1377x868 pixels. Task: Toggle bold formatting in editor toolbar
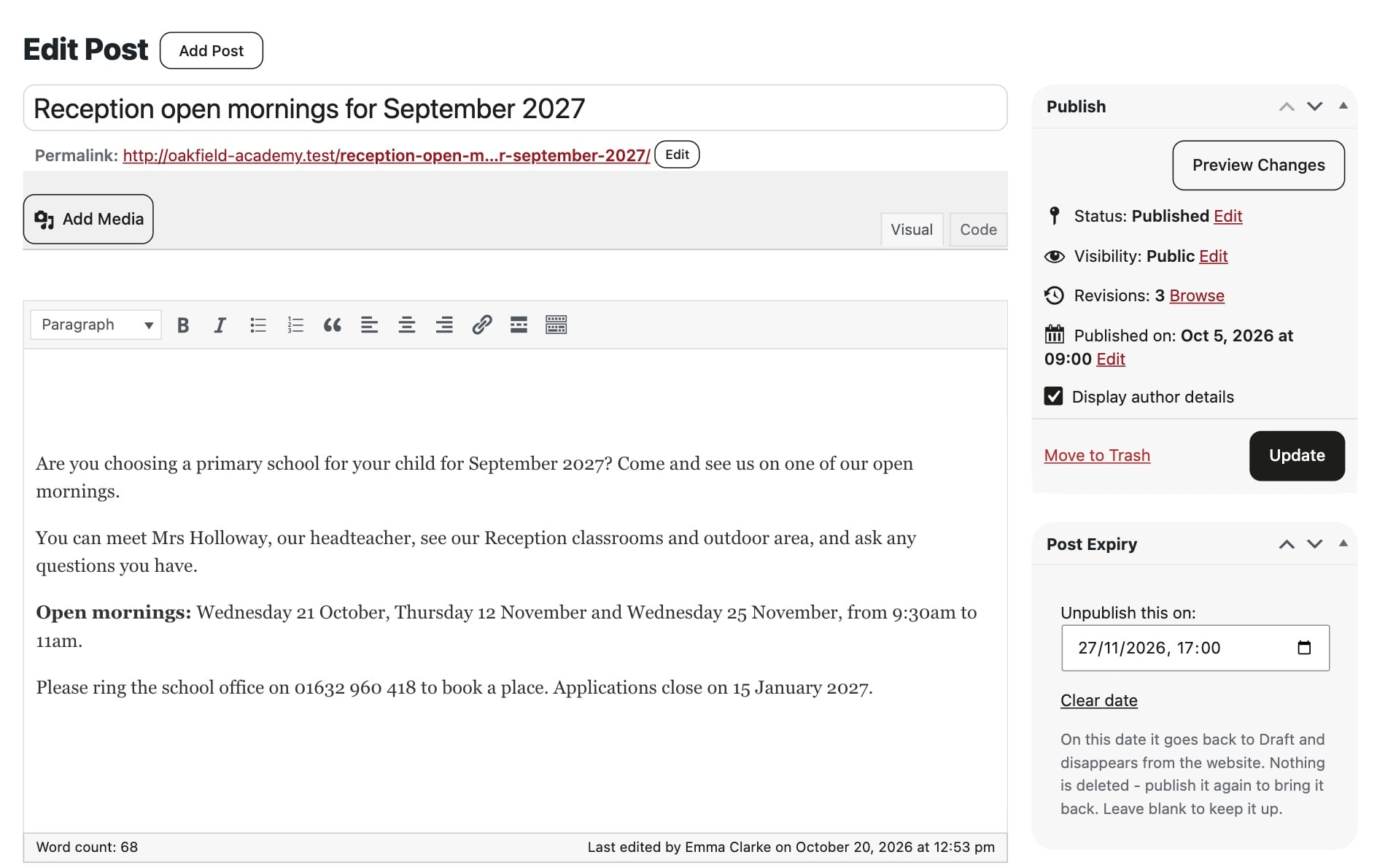[183, 325]
